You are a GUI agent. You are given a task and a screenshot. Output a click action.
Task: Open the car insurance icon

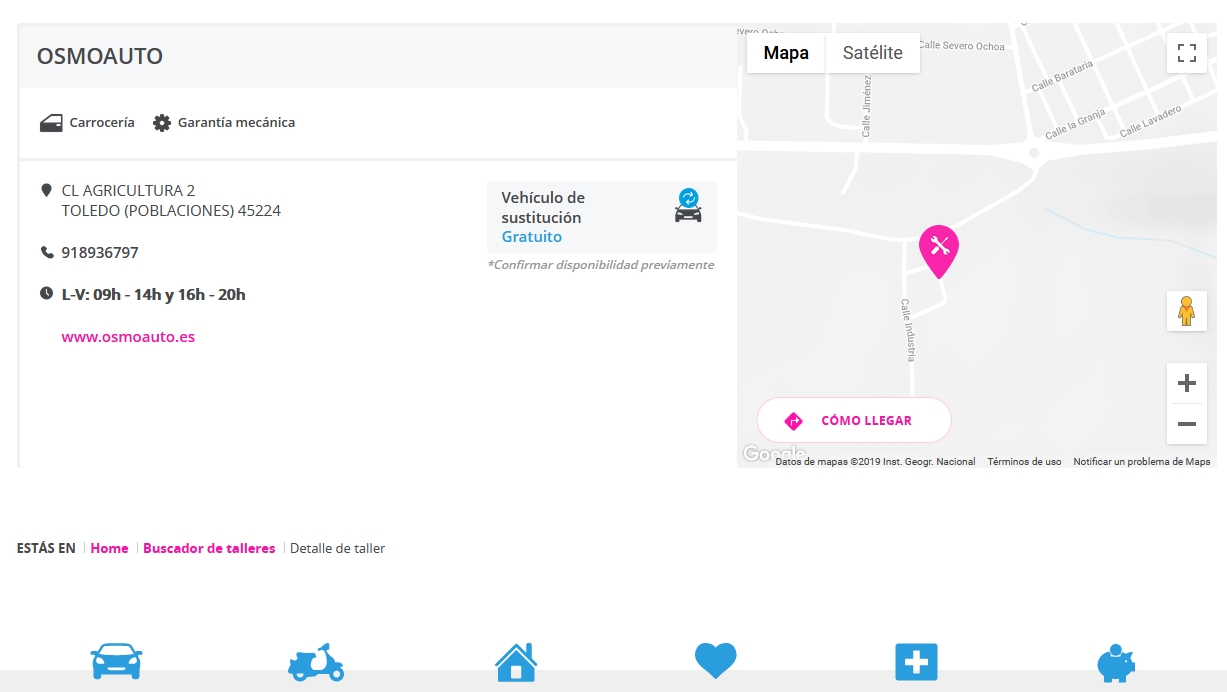click(x=116, y=661)
